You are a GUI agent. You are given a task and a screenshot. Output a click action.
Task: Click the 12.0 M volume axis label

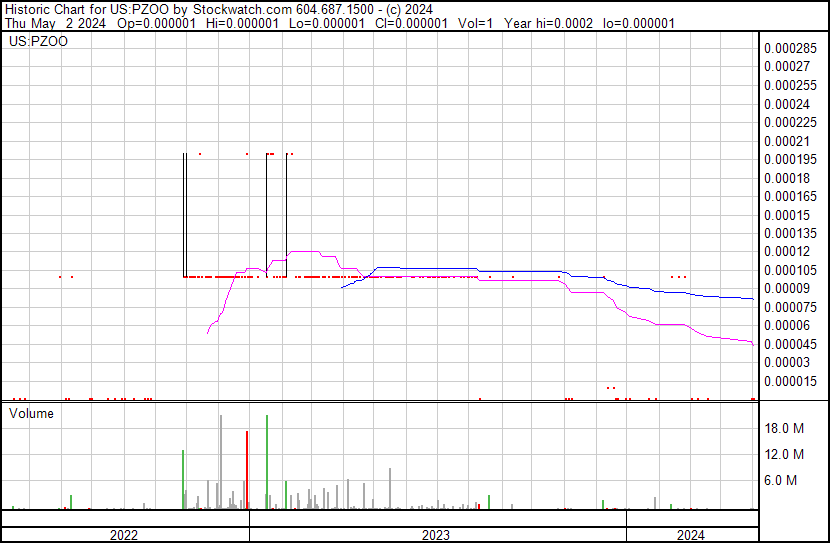point(784,454)
